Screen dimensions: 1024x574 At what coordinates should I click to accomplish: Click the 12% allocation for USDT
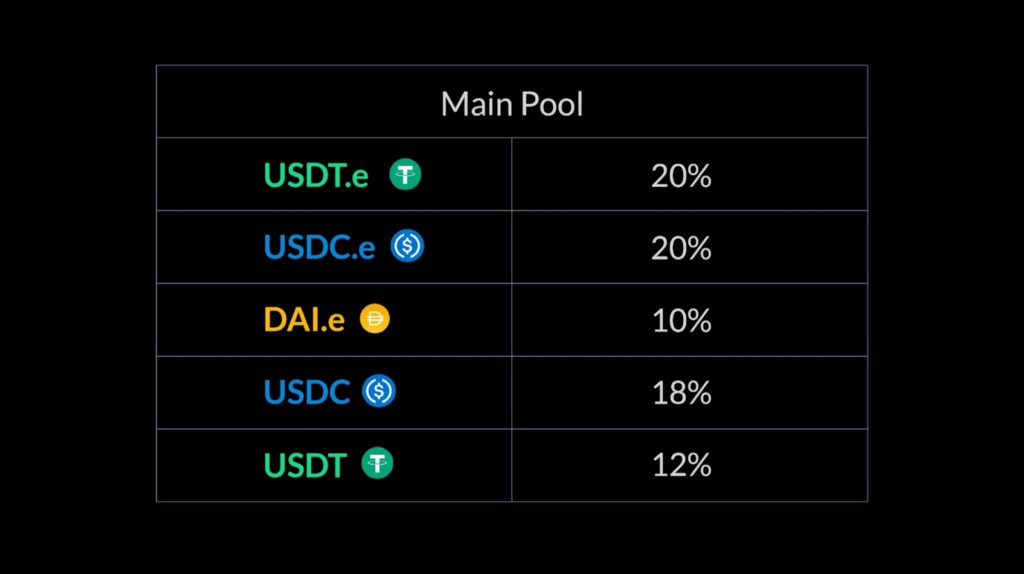tap(681, 465)
